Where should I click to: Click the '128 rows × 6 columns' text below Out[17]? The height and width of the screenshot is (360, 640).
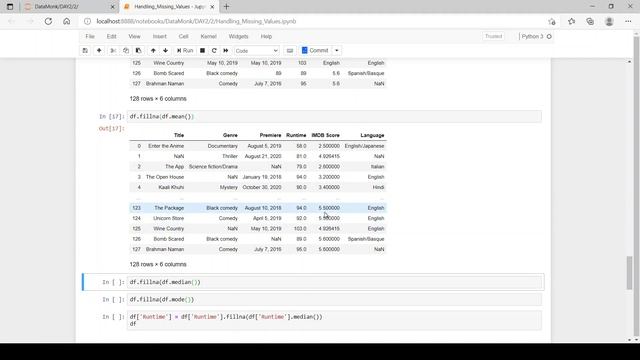[x=158, y=264]
